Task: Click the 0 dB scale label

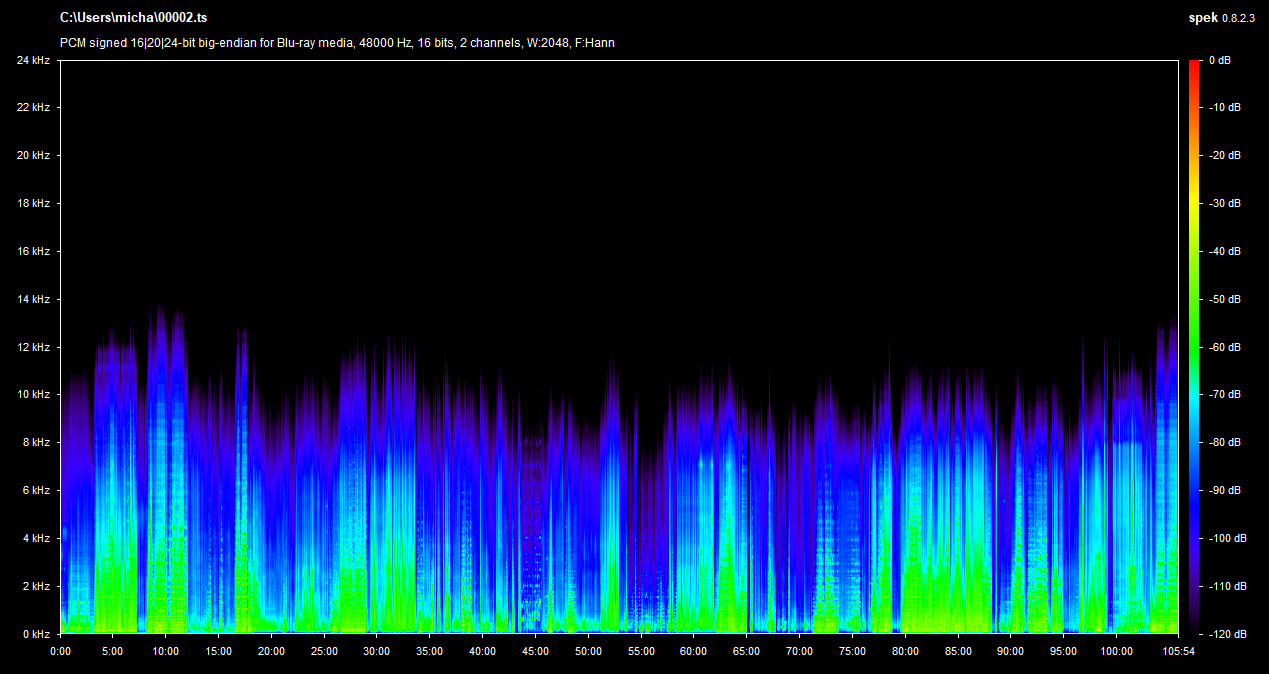Action: tap(1220, 60)
